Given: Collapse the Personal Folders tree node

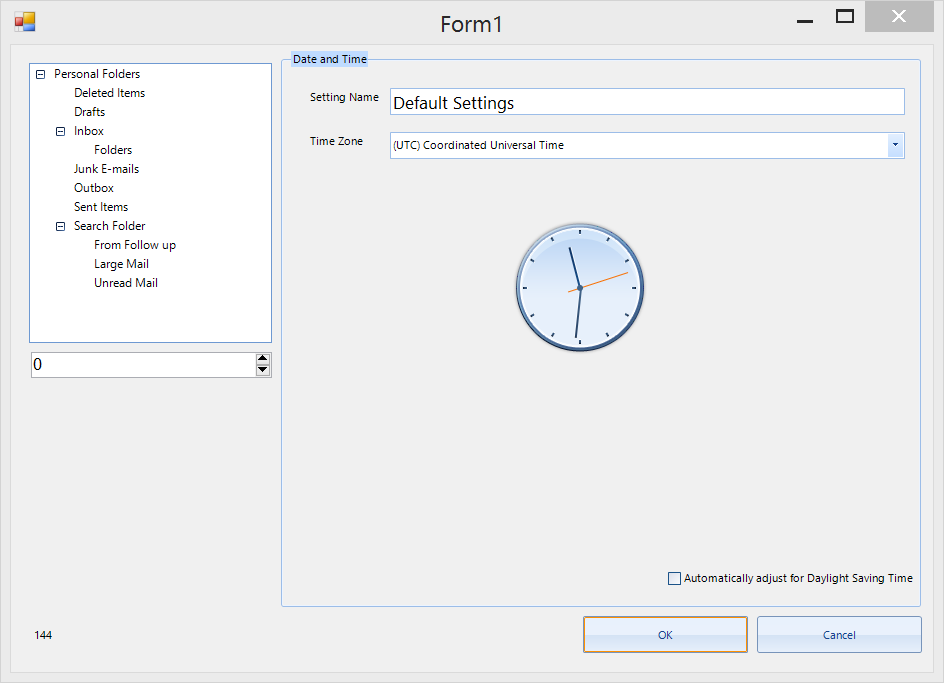Looking at the screenshot, I should click(x=40, y=75).
